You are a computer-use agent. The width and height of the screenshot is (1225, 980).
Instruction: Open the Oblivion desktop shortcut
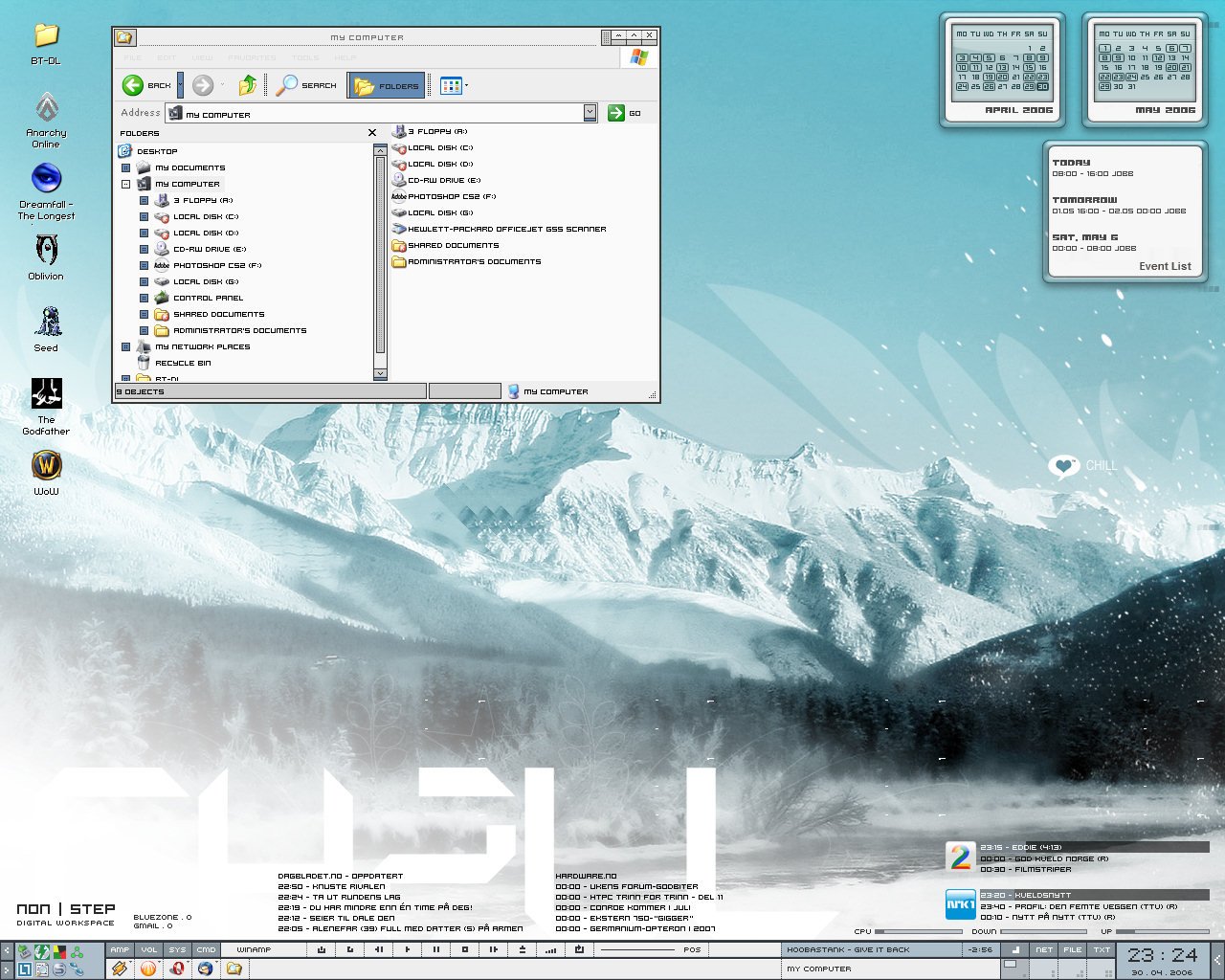(46, 251)
